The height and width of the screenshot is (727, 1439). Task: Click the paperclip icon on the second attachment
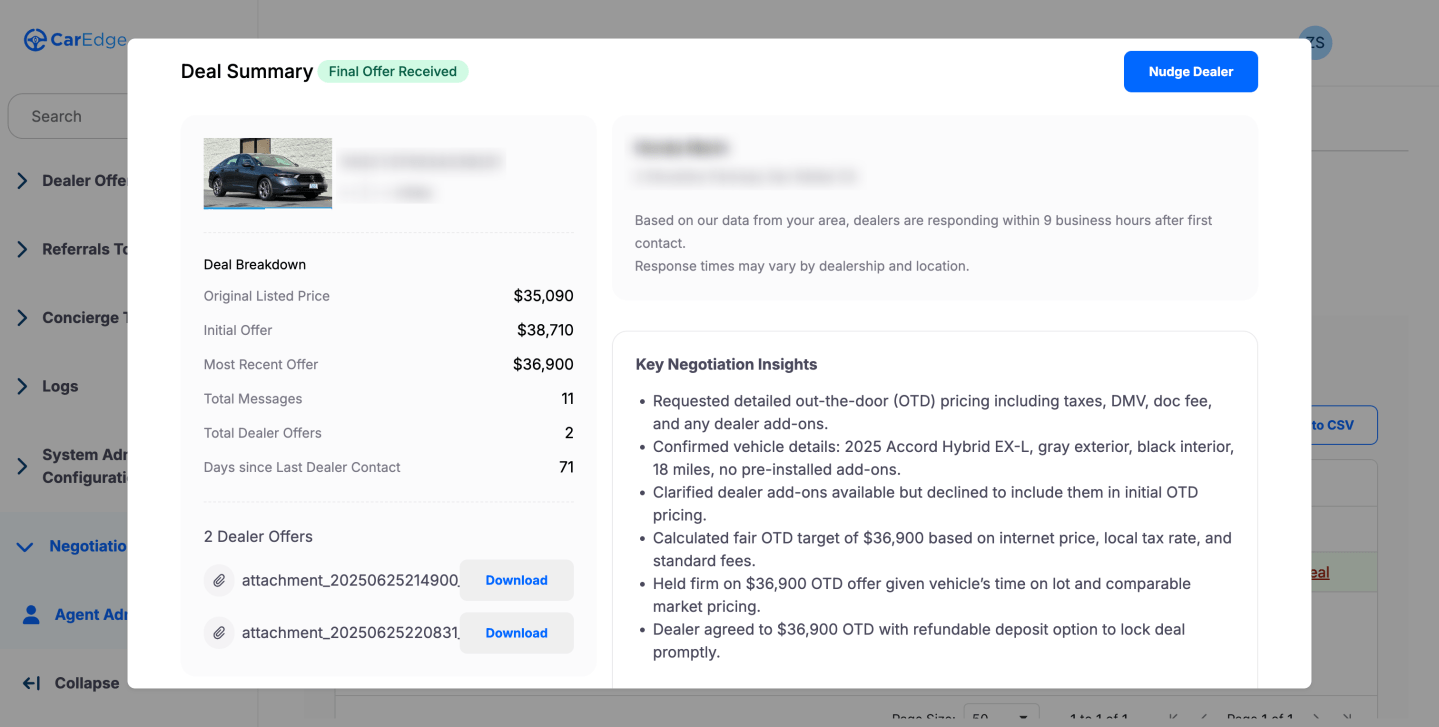coord(219,632)
